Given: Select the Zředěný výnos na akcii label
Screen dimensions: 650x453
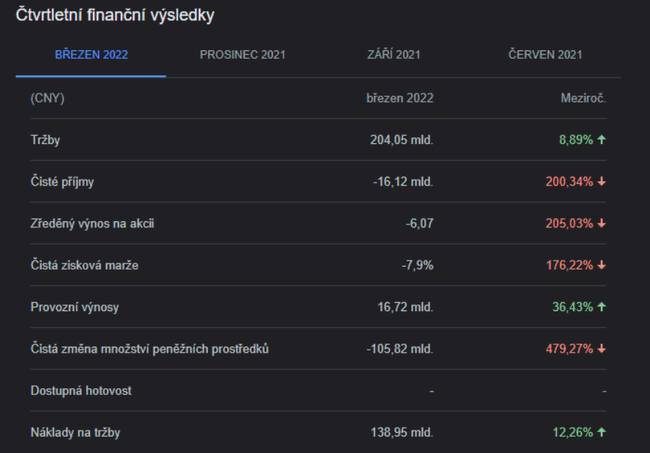Looking at the screenshot, I should 92,224.
